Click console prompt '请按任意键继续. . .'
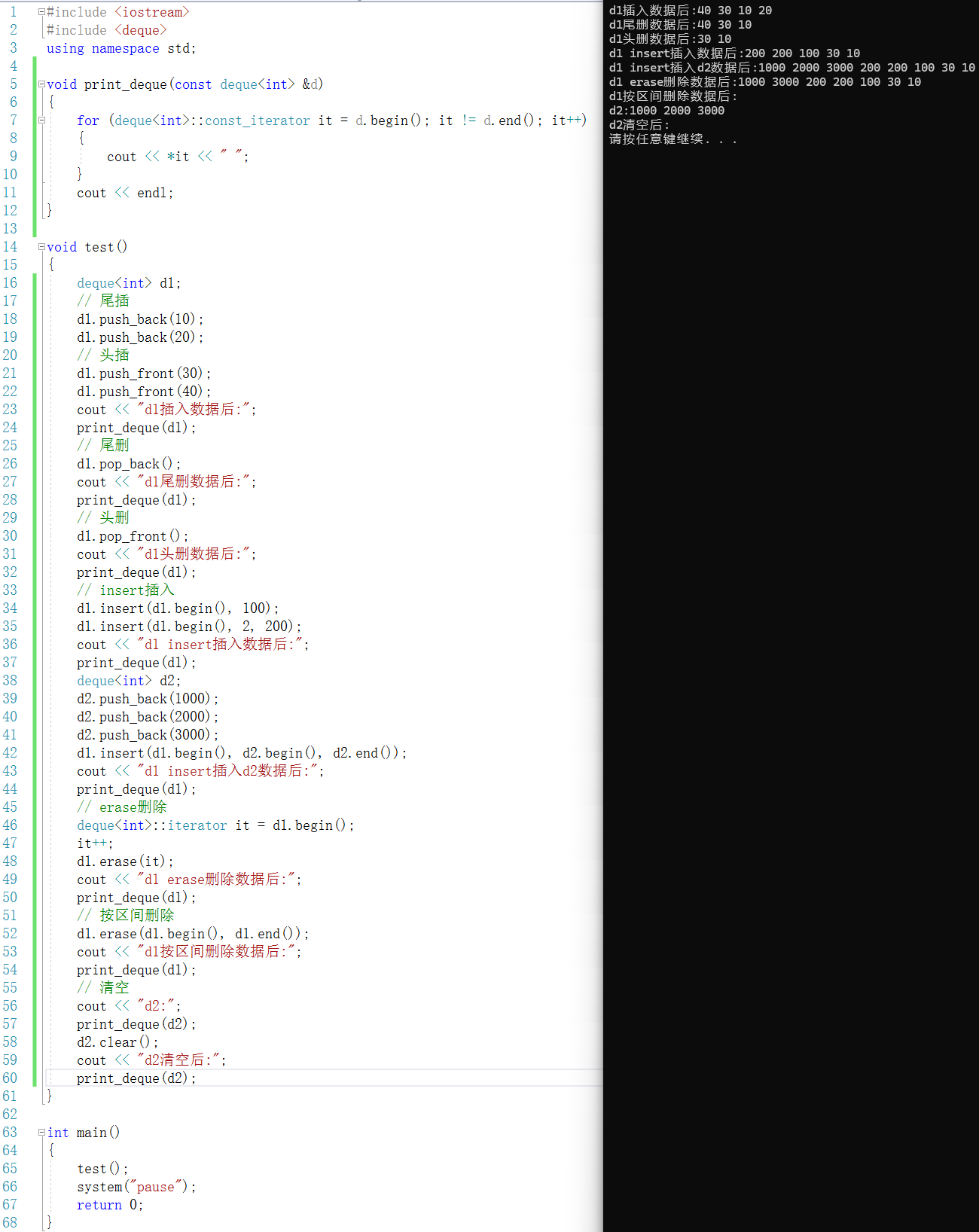Image resolution: width=979 pixels, height=1232 pixels. pos(673,139)
